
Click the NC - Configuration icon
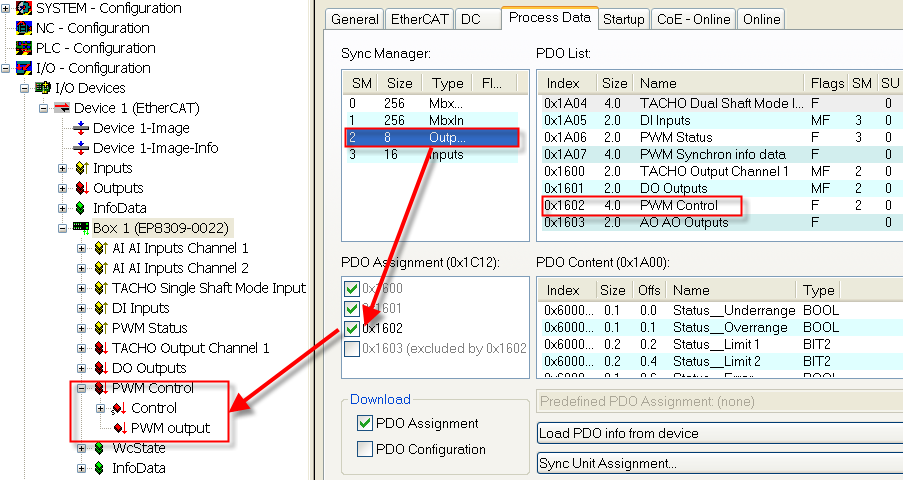point(24,28)
